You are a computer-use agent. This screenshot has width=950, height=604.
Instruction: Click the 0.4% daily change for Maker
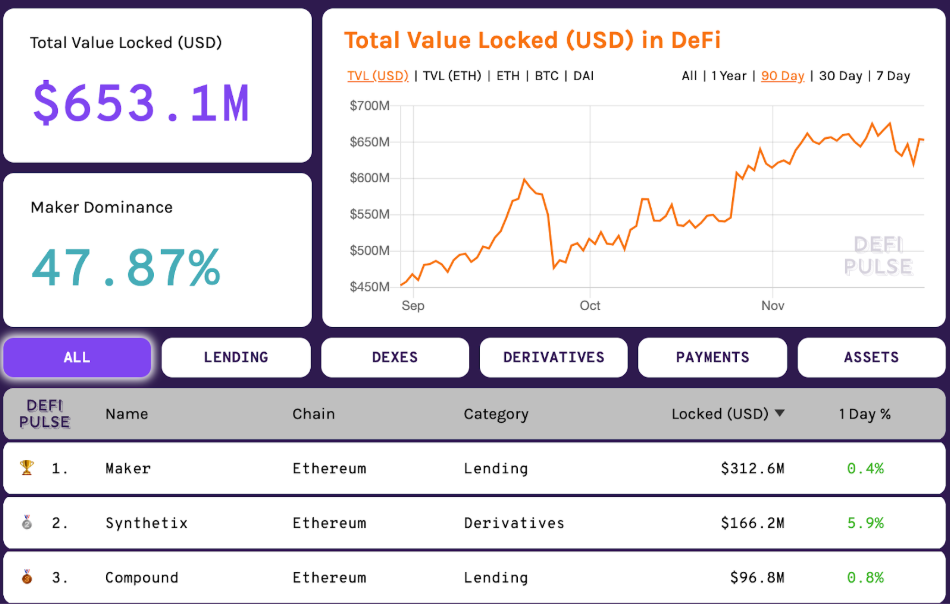(x=865, y=468)
